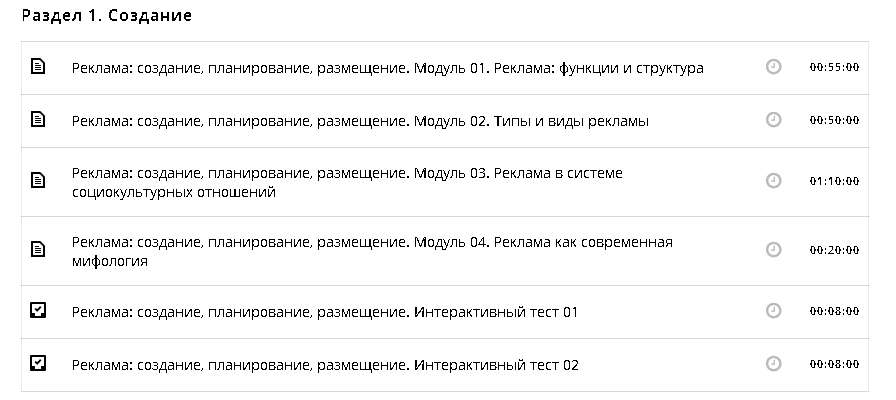Start Интерактивный тест 01
The width and height of the screenshot is (896, 400).
325,312
